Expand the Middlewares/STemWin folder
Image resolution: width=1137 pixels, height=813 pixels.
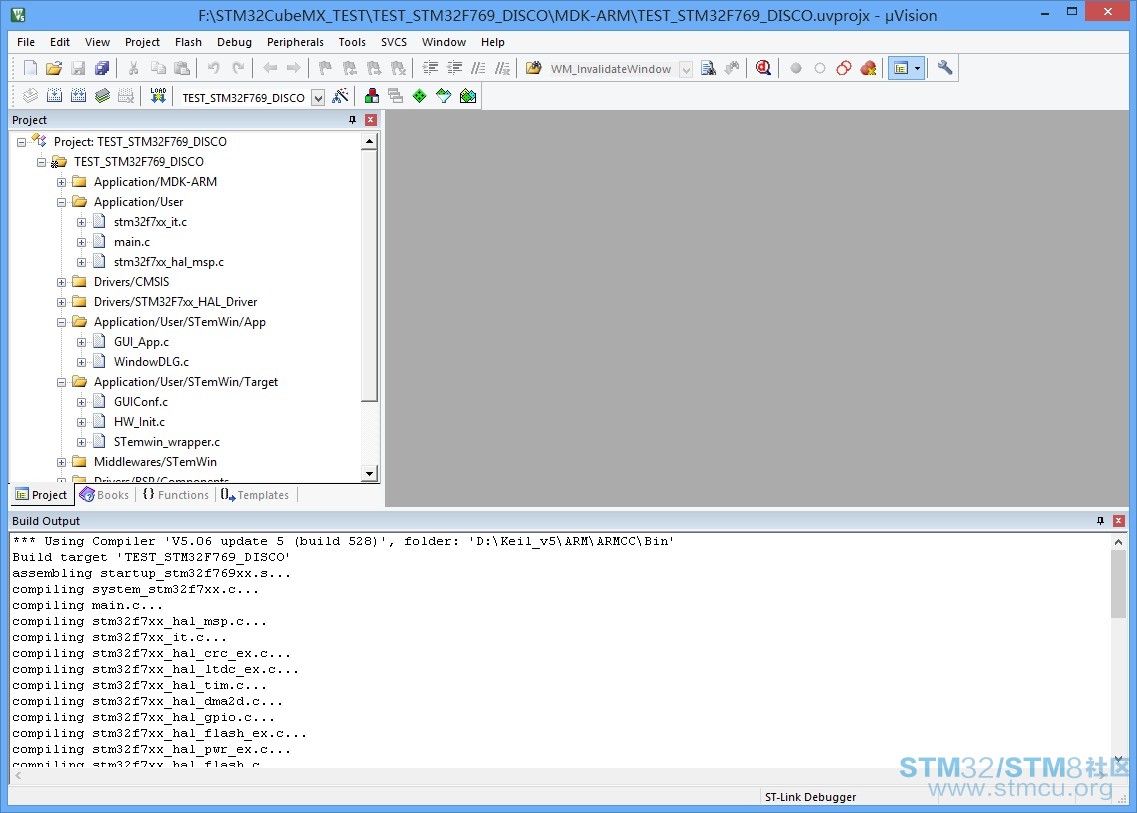[62, 462]
